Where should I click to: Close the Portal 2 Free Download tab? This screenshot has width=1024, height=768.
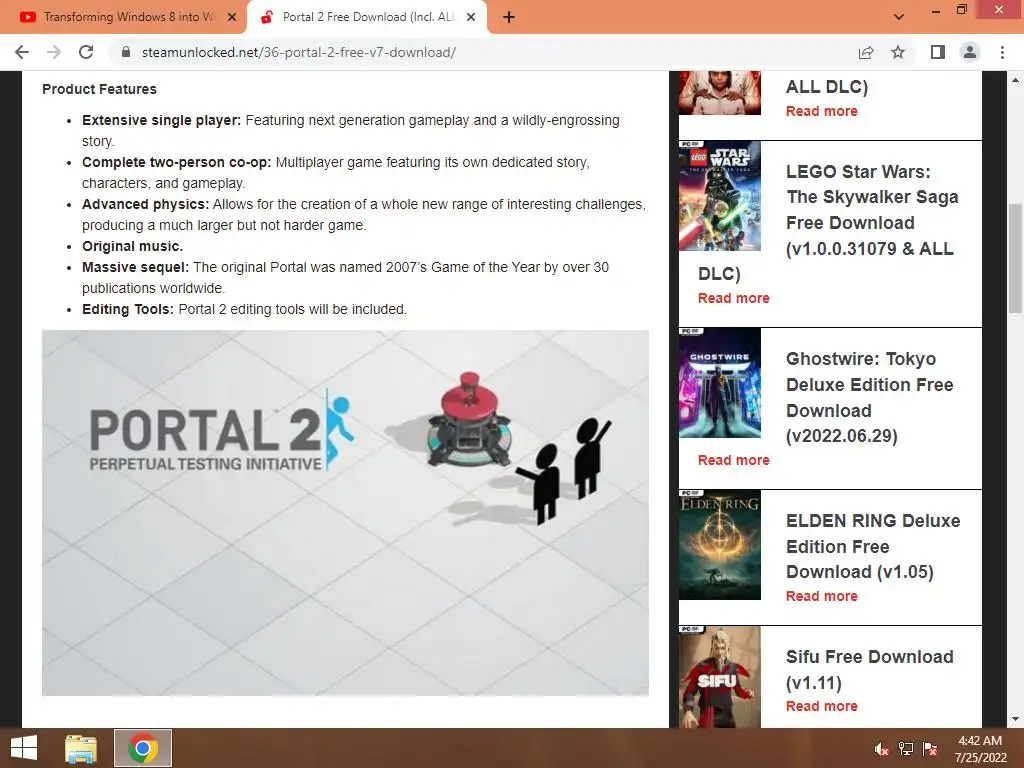tap(471, 18)
